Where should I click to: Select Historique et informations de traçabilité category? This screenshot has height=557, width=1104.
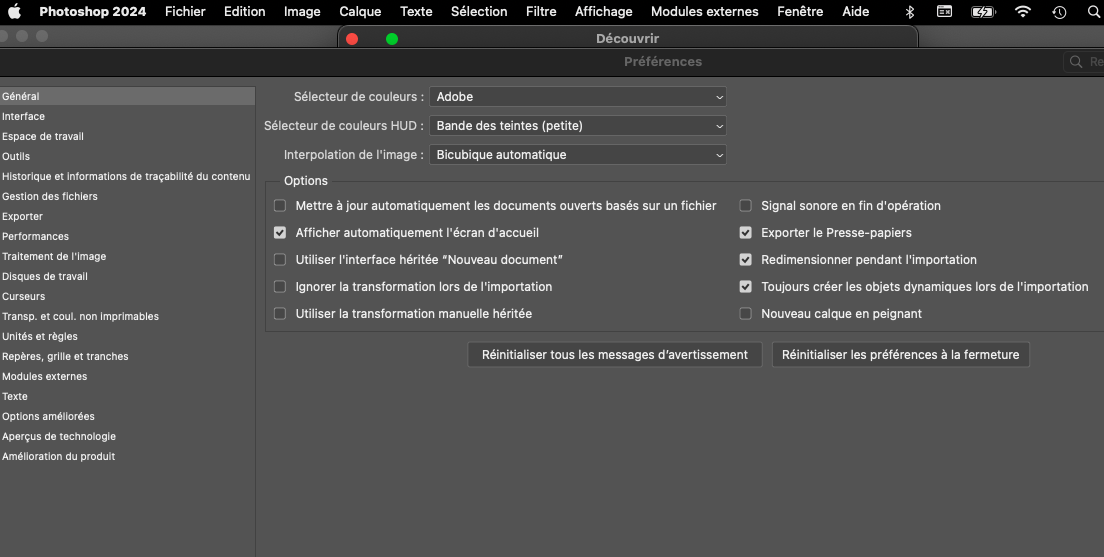pos(127,177)
